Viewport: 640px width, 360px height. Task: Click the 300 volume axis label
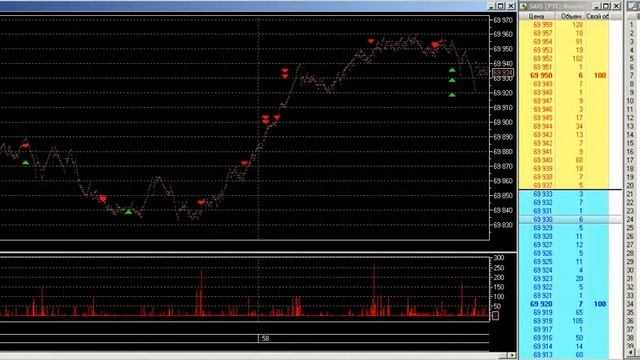click(499, 258)
